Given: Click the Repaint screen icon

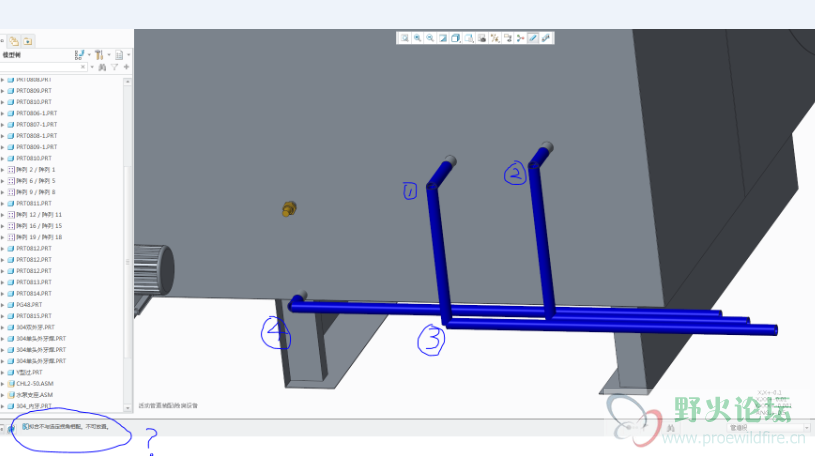Looking at the screenshot, I should pyautogui.click(x=443, y=38).
